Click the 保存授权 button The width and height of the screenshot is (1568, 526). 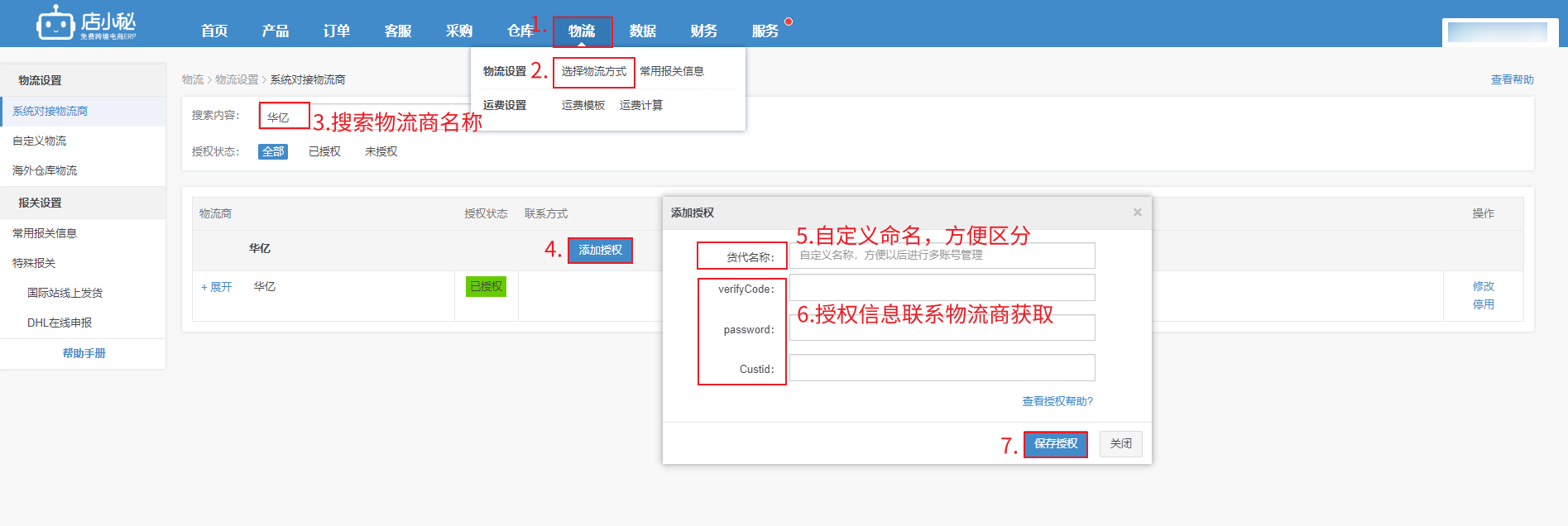(x=1056, y=444)
